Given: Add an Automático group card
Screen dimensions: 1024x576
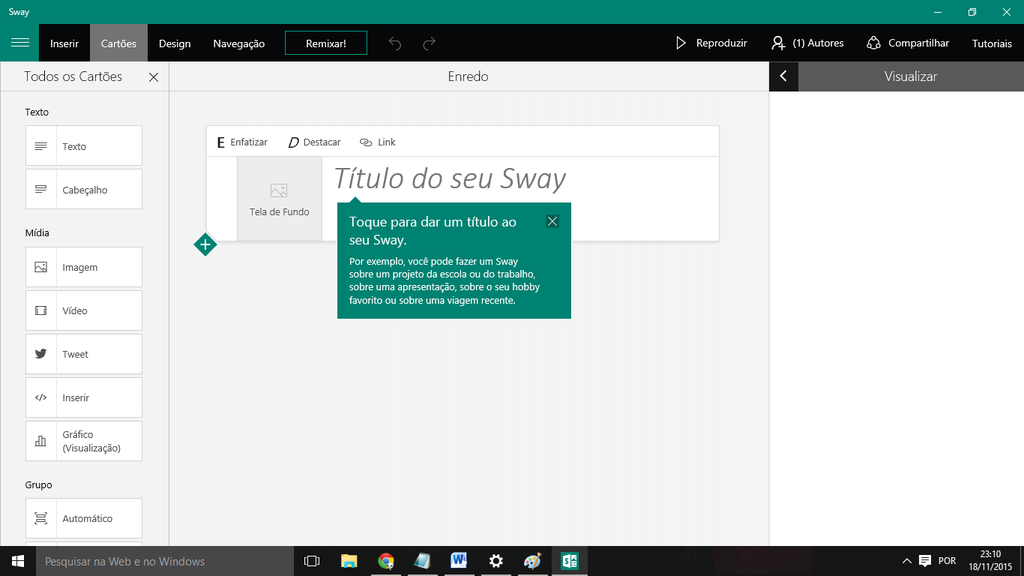Looking at the screenshot, I should pyautogui.click(x=84, y=518).
